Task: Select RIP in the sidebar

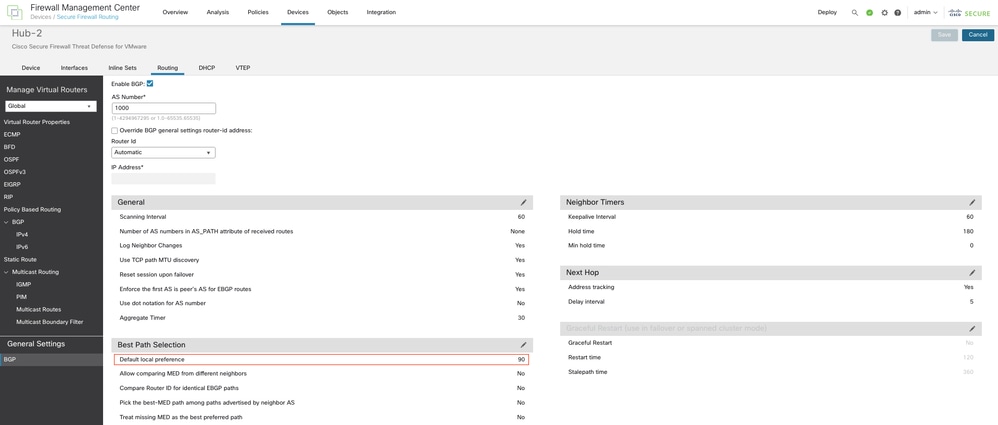Action: point(8,197)
